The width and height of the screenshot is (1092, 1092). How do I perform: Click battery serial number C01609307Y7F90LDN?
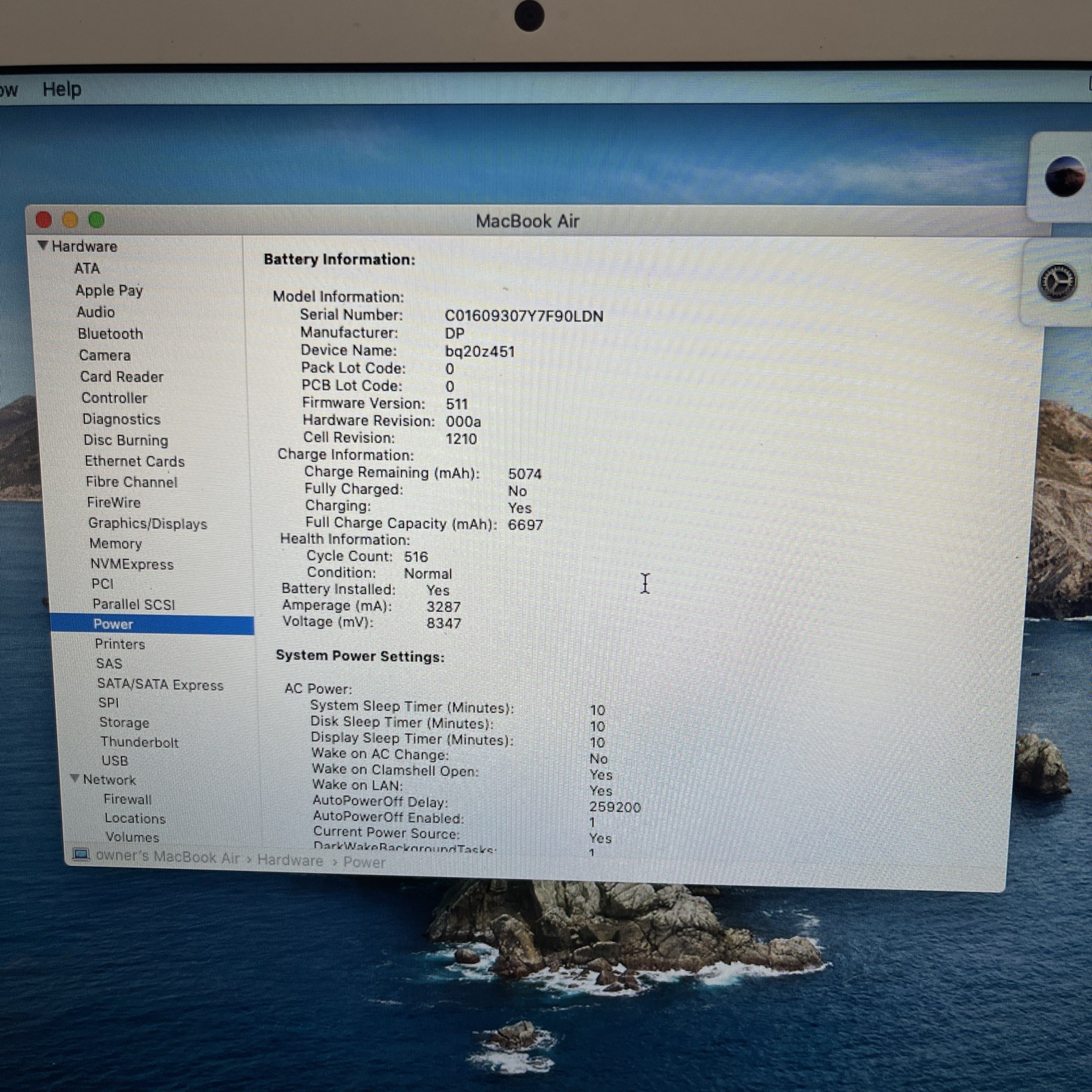click(x=524, y=316)
